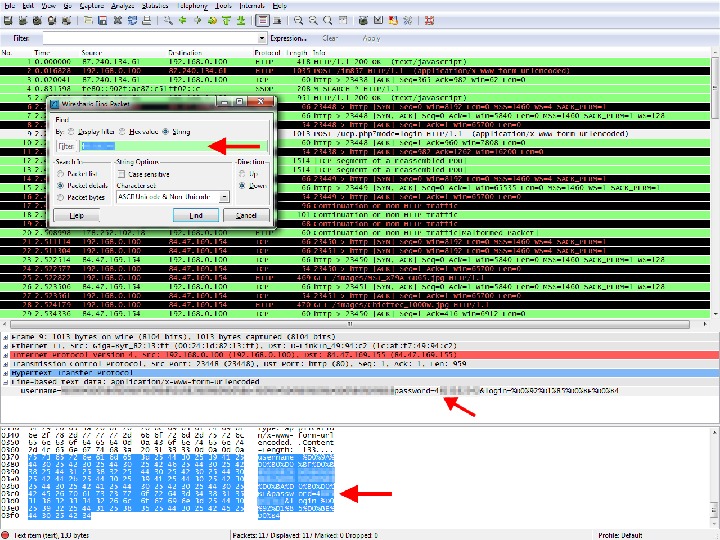Select Hex value search option
The height and width of the screenshot is (540, 720).
[x=122, y=132]
